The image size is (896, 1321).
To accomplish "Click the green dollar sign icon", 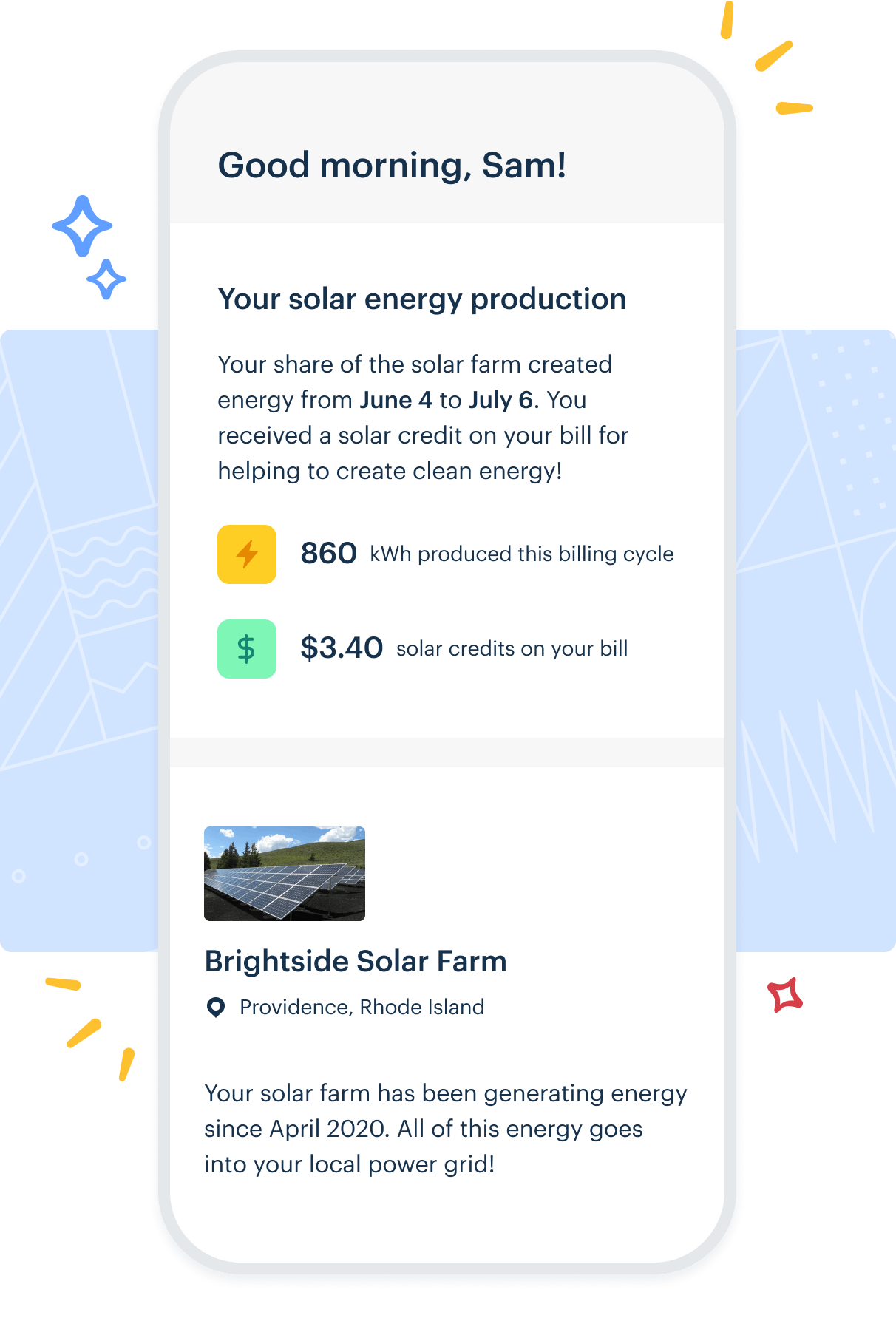I will click(247, 649).
